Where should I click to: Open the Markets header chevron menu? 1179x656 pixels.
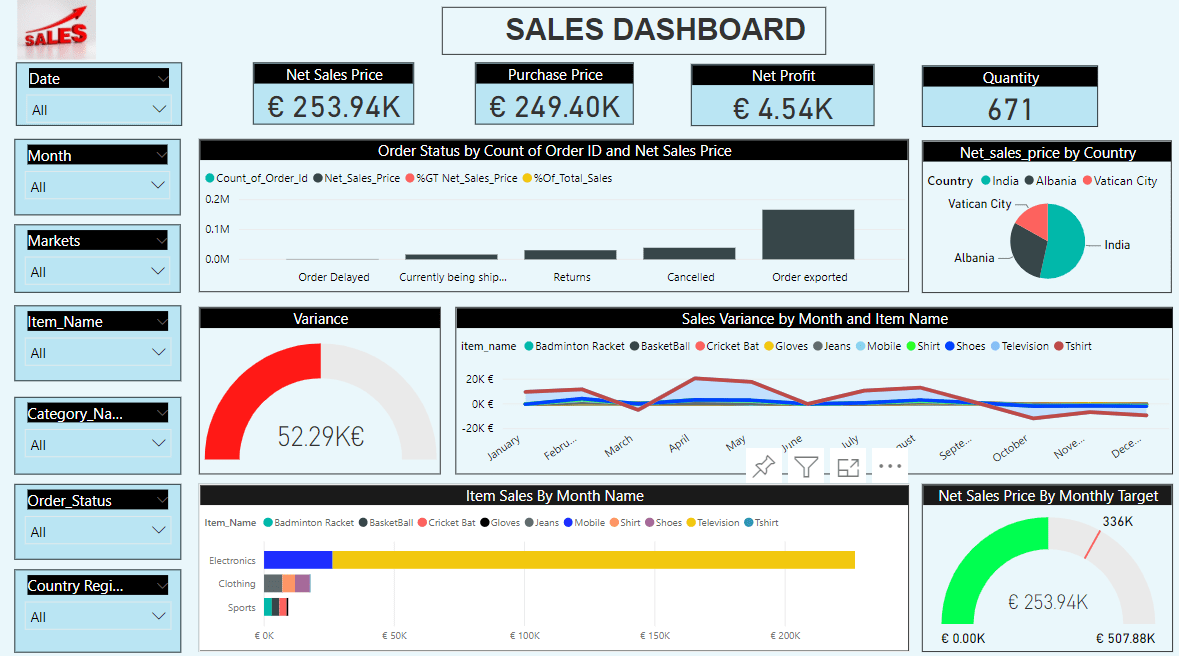[161, 241]
